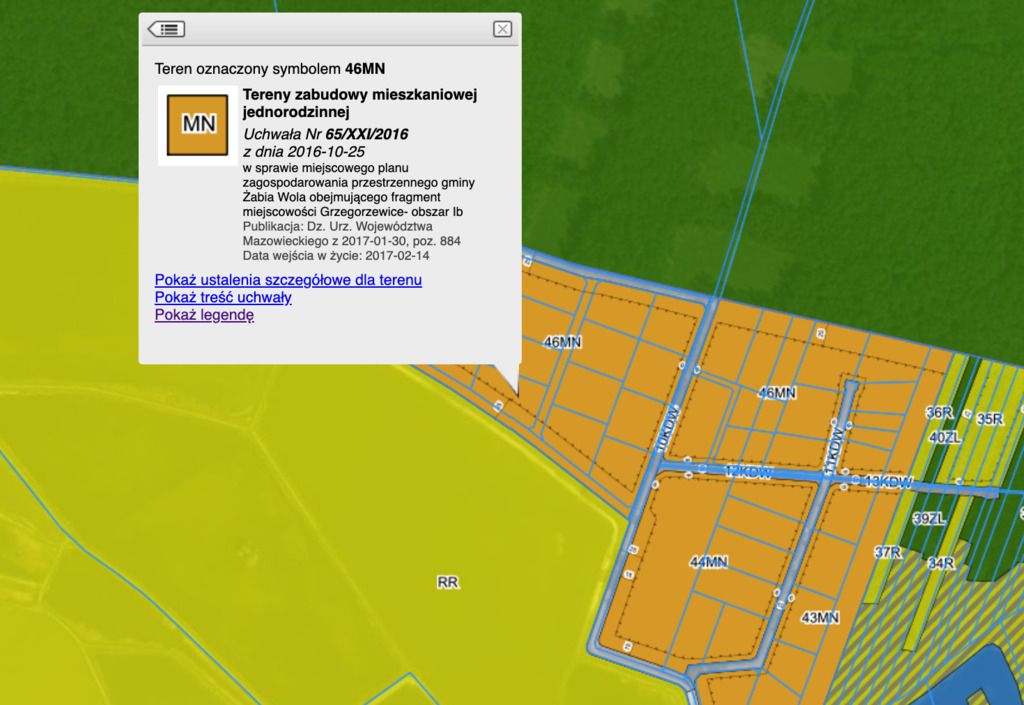
Task: Click the 46MN label between 10KDW and 11KDW
Action: pos(777,393)
